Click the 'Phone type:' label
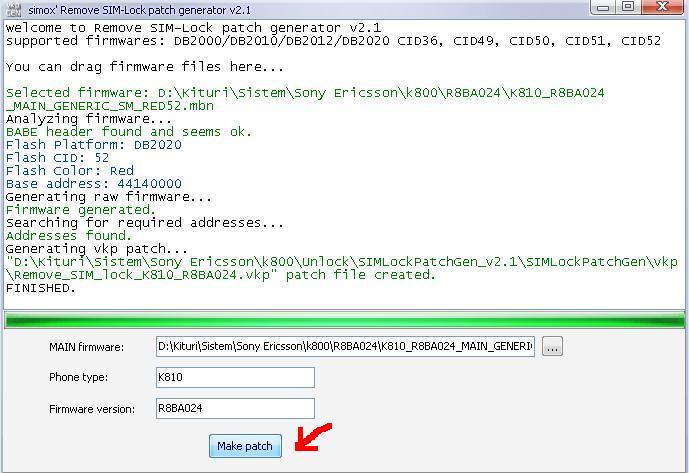 79,377
